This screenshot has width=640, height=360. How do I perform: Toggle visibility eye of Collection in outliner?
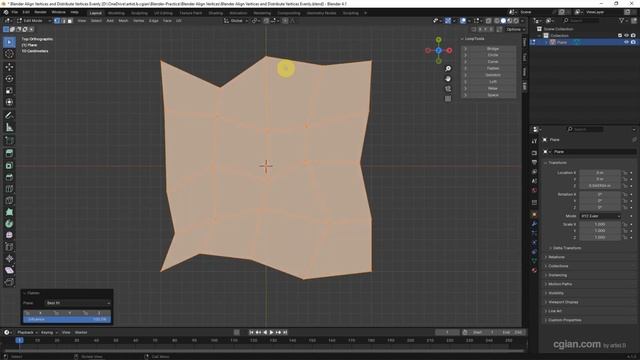point(627,36)
